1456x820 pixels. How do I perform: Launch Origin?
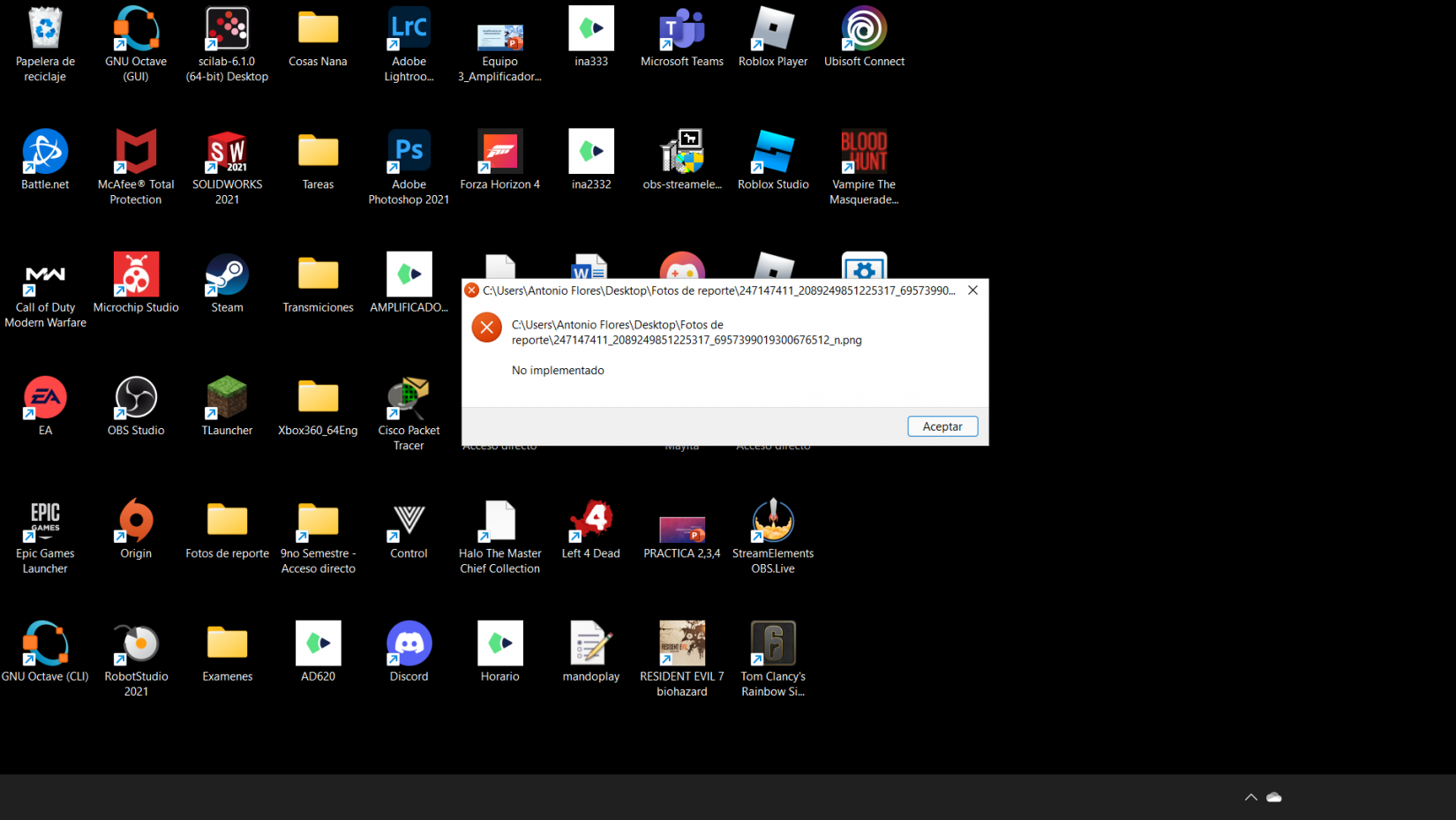tap(136, 529)
